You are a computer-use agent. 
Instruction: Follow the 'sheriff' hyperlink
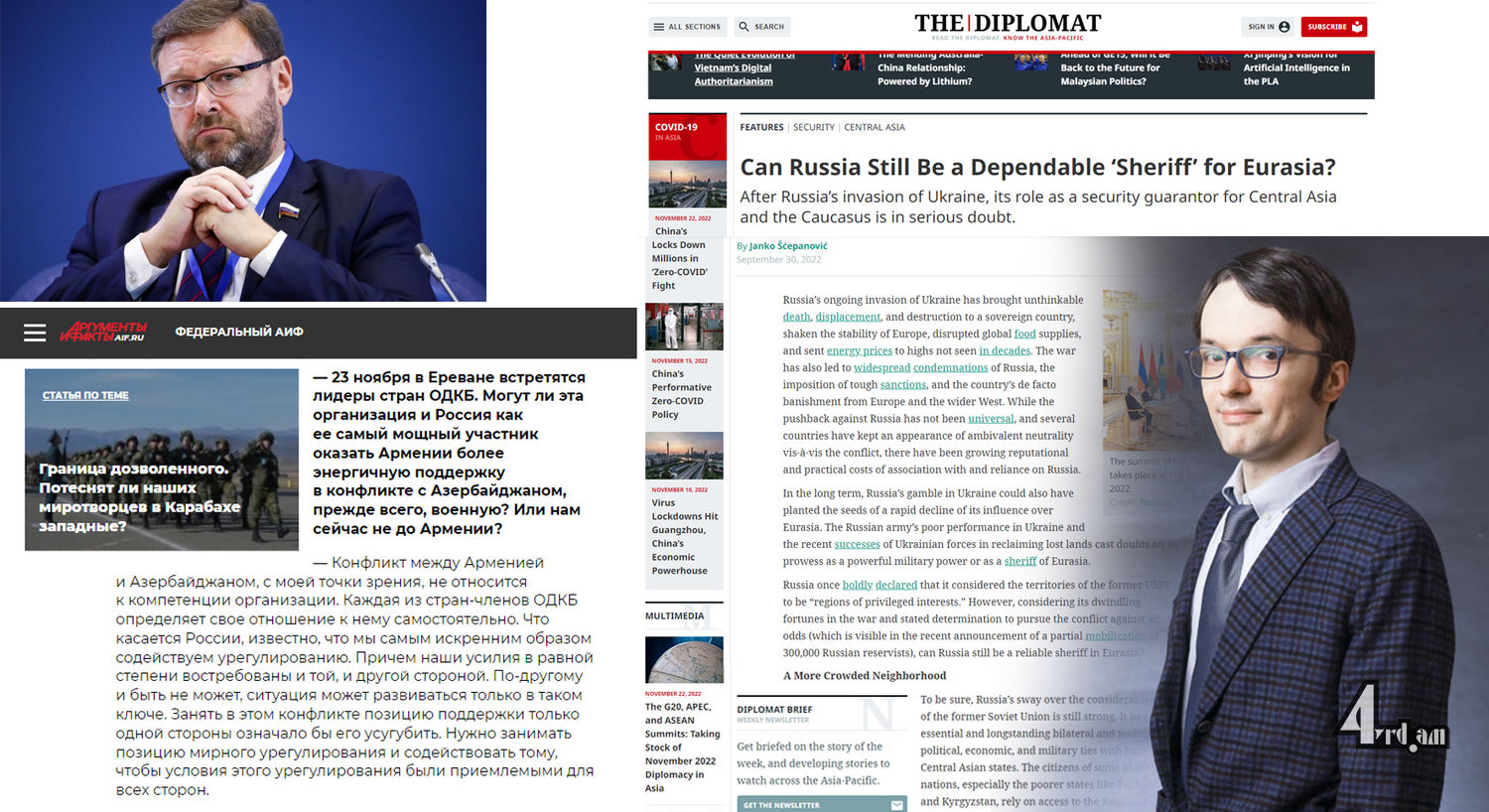point(1019,561)
